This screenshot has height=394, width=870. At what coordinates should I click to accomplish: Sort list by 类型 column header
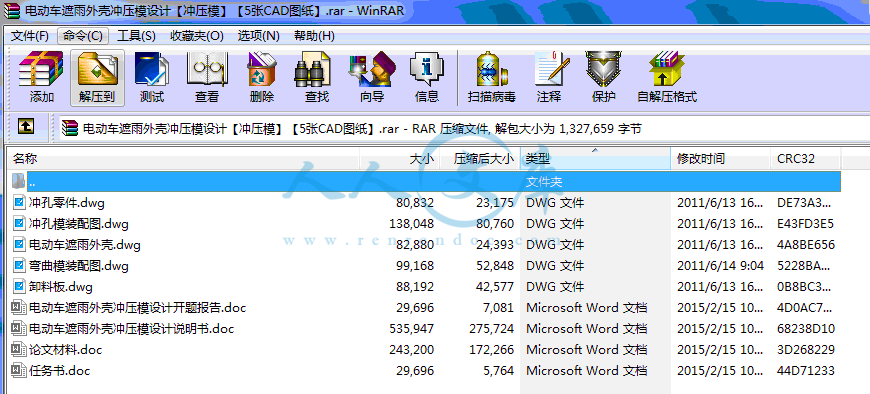click(x=595, y=159)
